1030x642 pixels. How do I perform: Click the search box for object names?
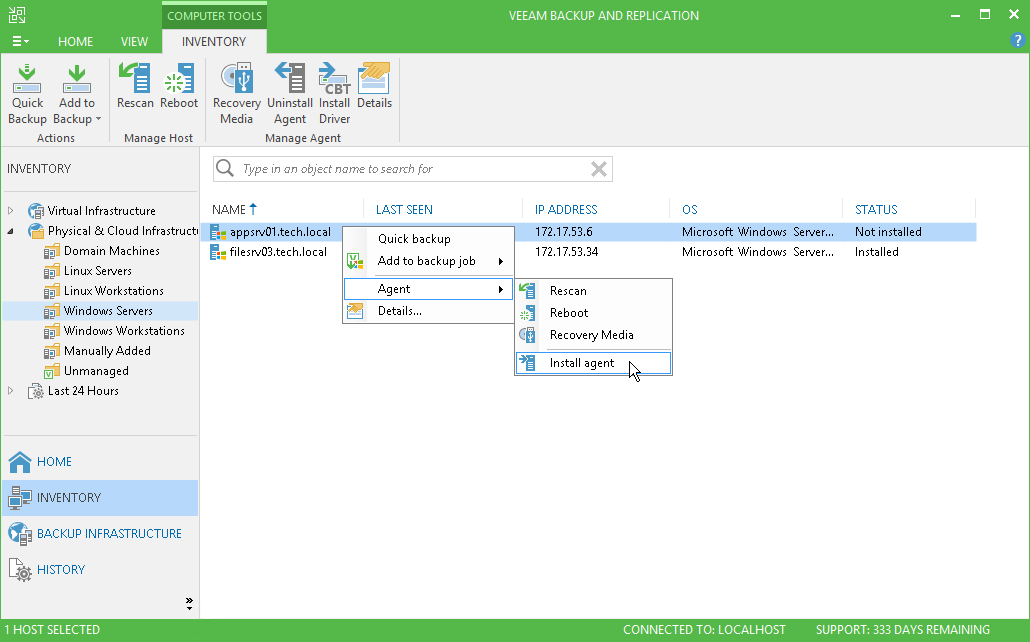click(x=413, y=169)
